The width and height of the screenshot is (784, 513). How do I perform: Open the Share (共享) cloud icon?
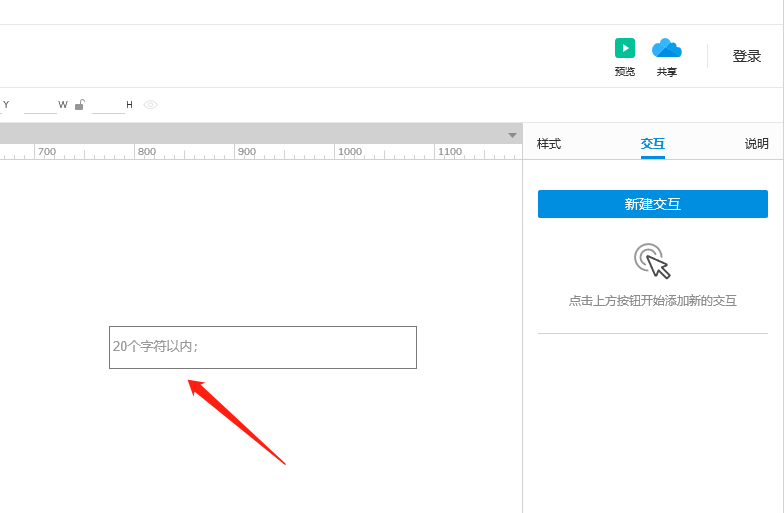coord(666,48)
